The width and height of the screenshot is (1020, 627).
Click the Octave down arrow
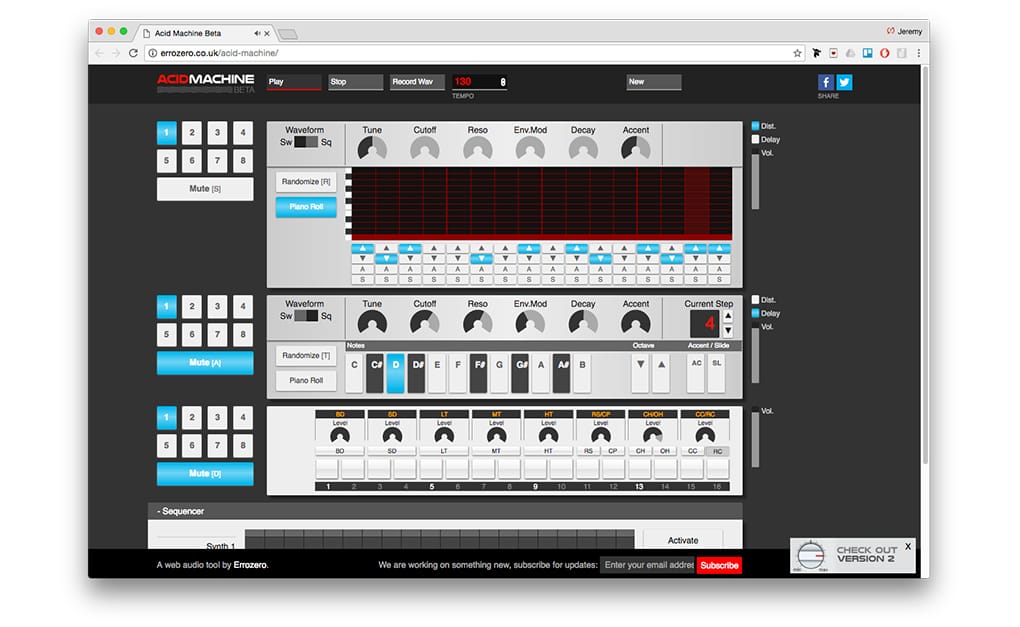point(640,366)
